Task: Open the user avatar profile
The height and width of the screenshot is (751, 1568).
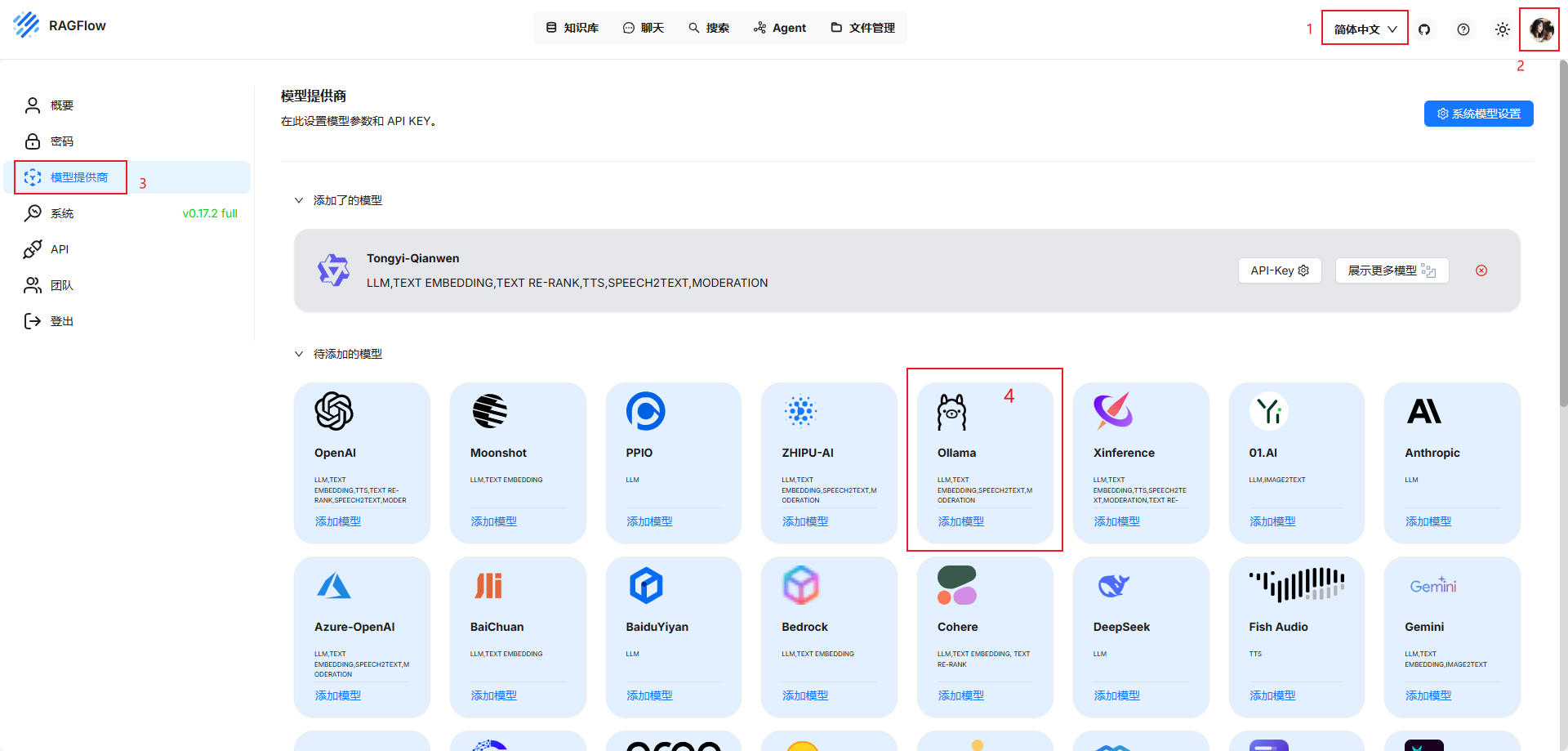Action: tap(1541, 29)
